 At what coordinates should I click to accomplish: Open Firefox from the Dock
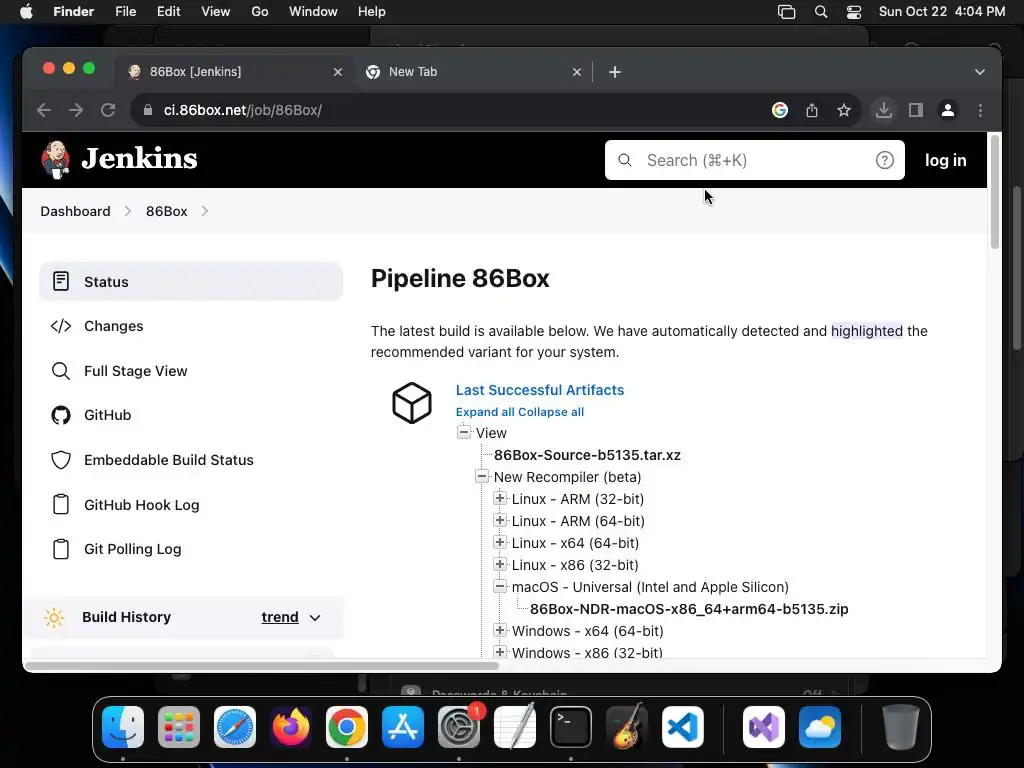pyautogui.click(x=291, y=727)
